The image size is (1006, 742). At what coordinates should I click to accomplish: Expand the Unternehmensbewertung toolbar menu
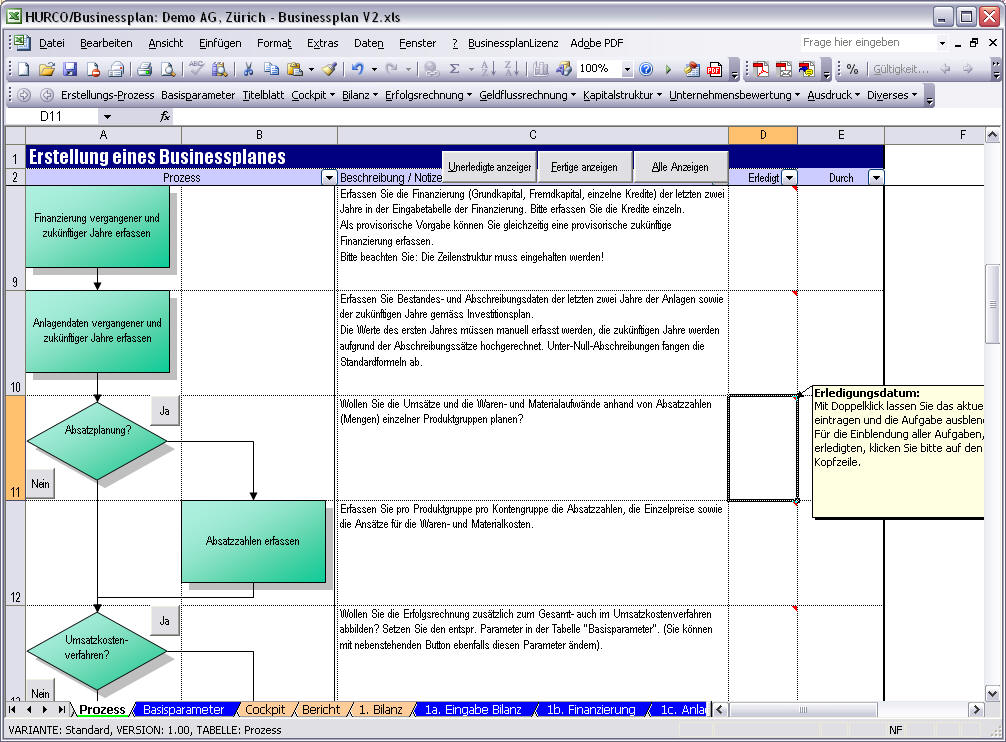pyautogui.click(x=735, y=95)
